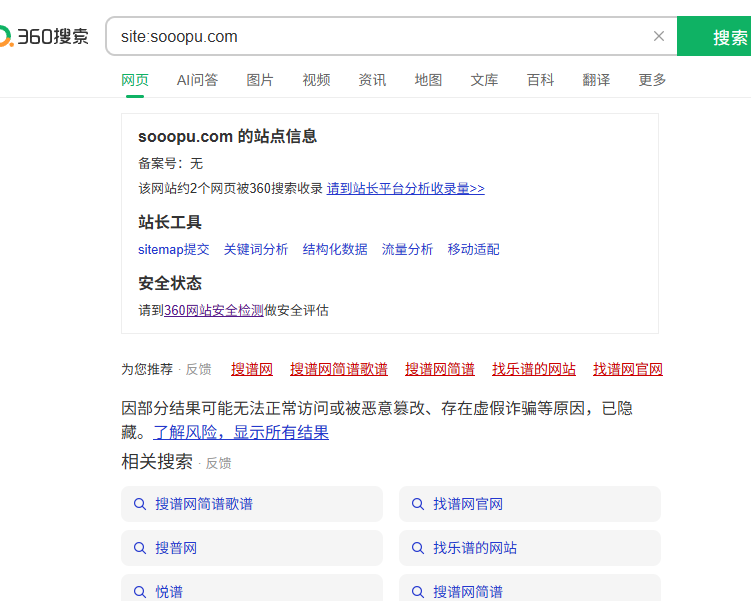The height and width of the screenshot is (601, 751).
Task: Select related search 搜谱网简谱 box at bottom
Action: tap(530, 588)
